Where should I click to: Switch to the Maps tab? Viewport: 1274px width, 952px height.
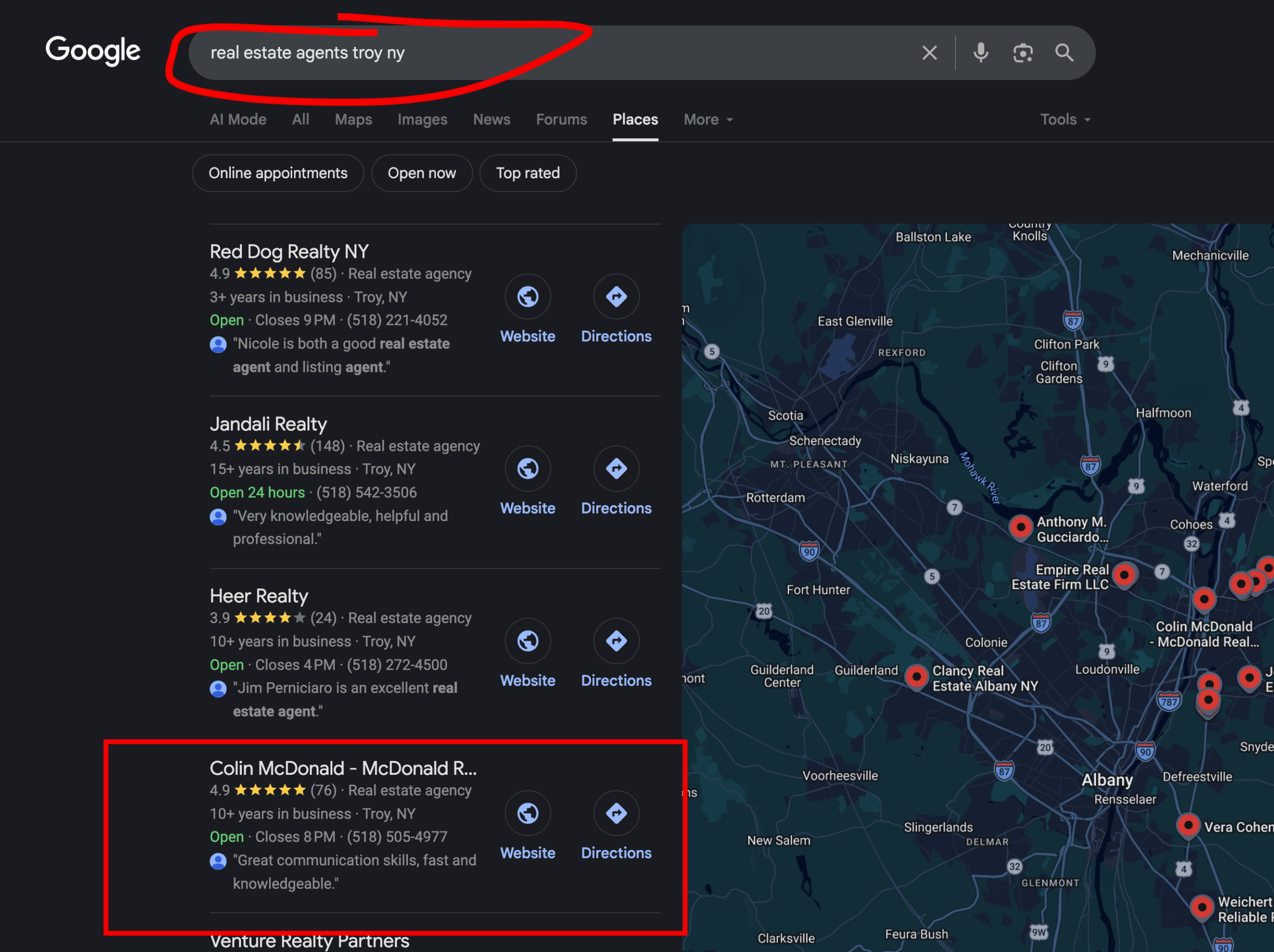(x=353, y=119)
